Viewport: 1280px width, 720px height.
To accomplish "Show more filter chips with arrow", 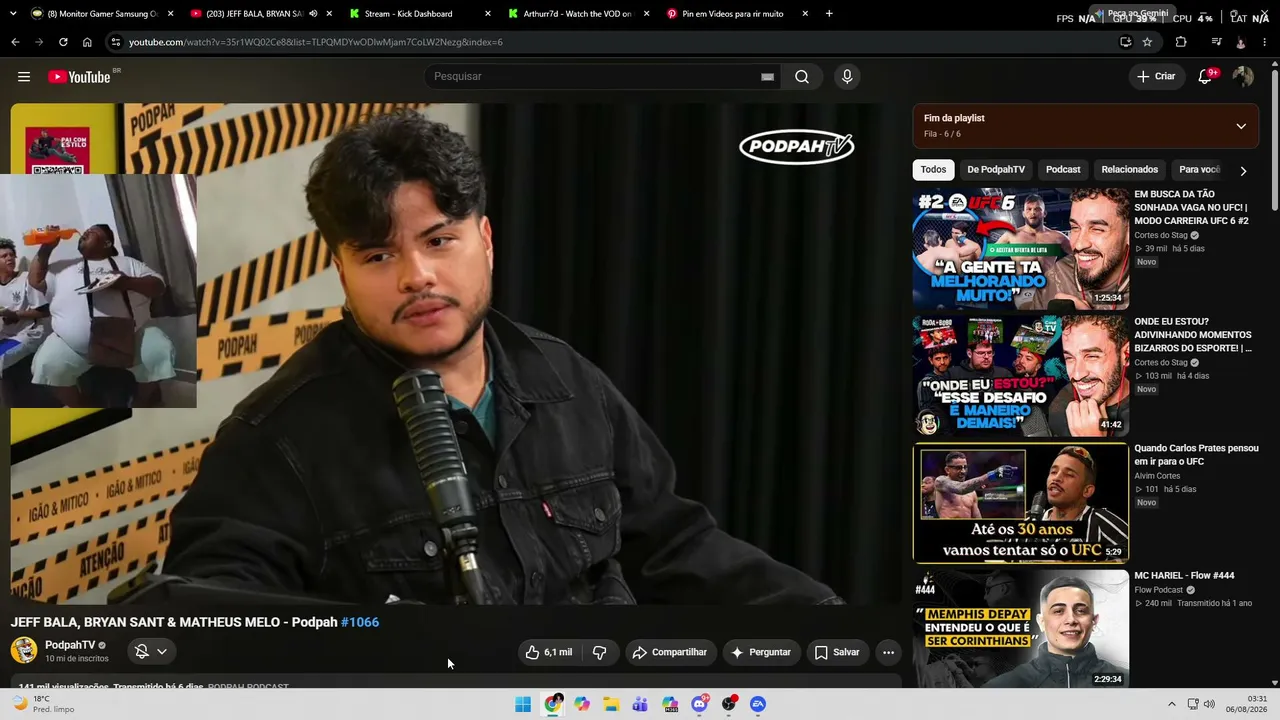I will tap(1243, 171).
